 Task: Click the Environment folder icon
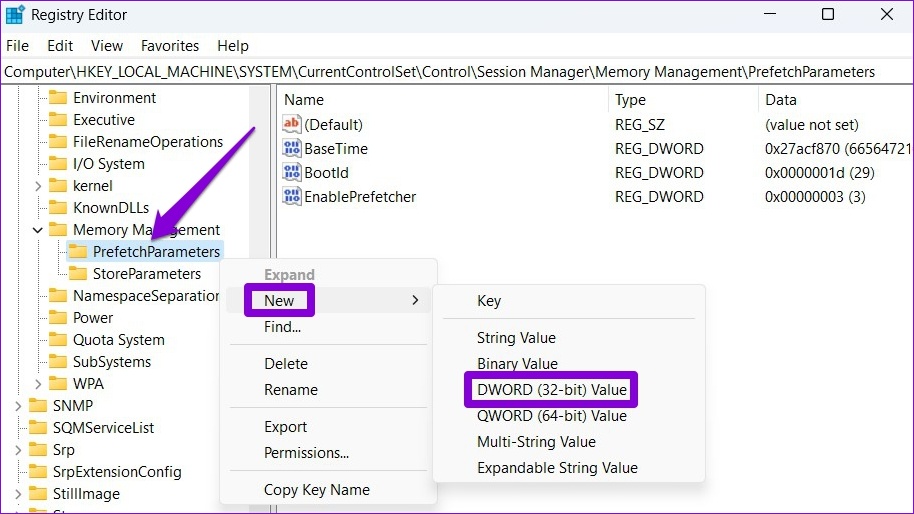58,97
